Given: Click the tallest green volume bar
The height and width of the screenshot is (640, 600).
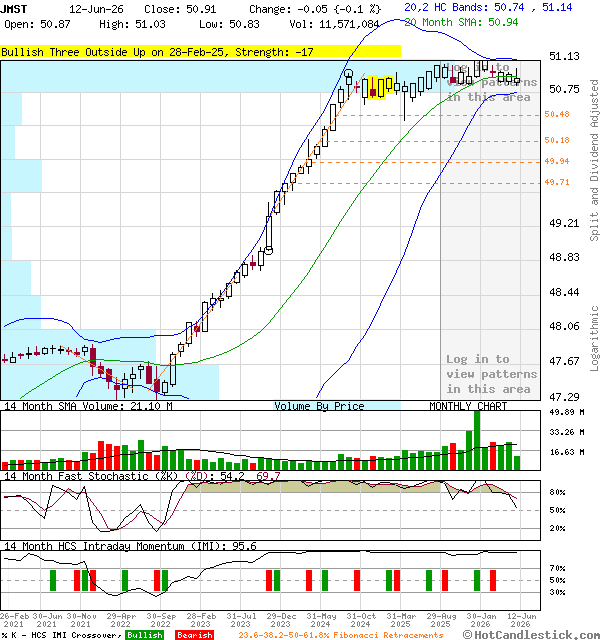Looking at the screenshot, I should pos(477,440).
